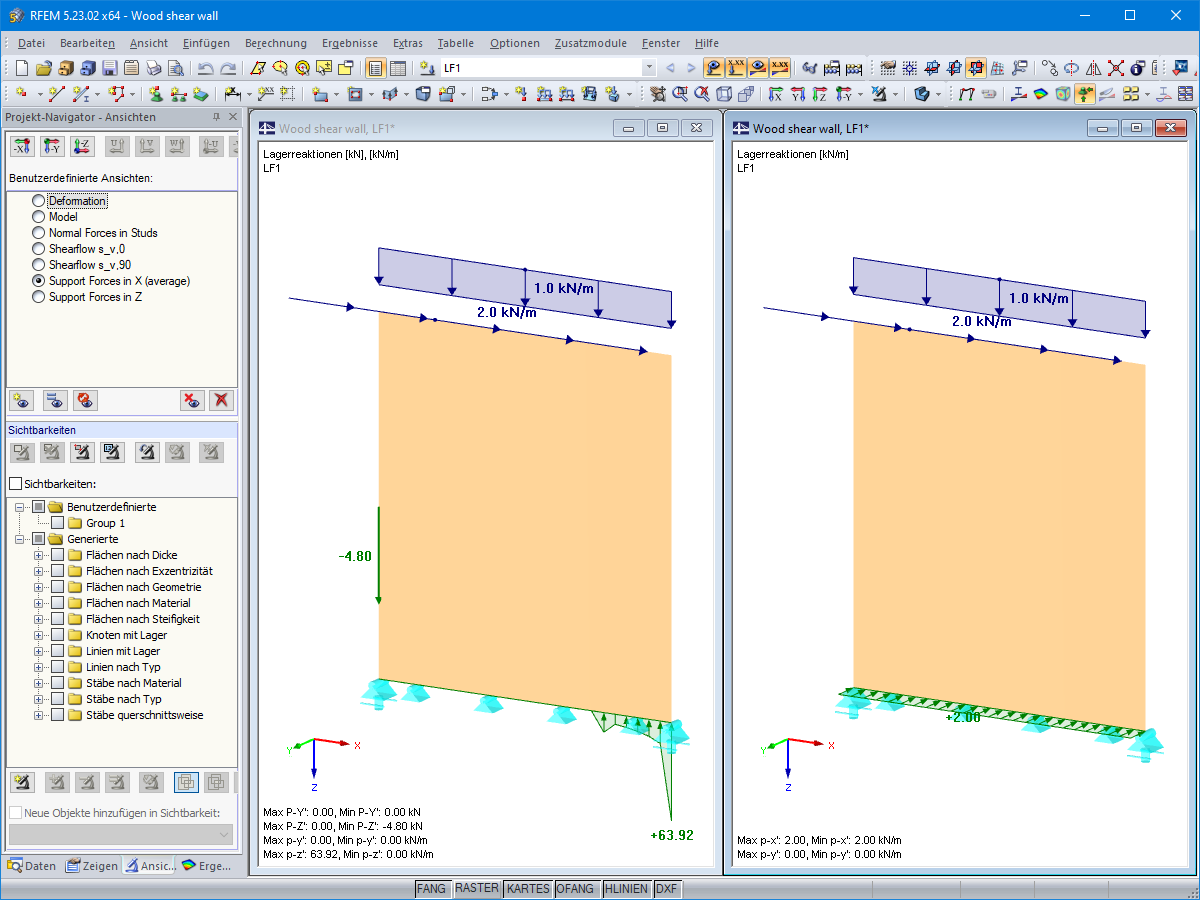
Task: Pin the Projekt-Navigator panel
Action: (216, 117)
